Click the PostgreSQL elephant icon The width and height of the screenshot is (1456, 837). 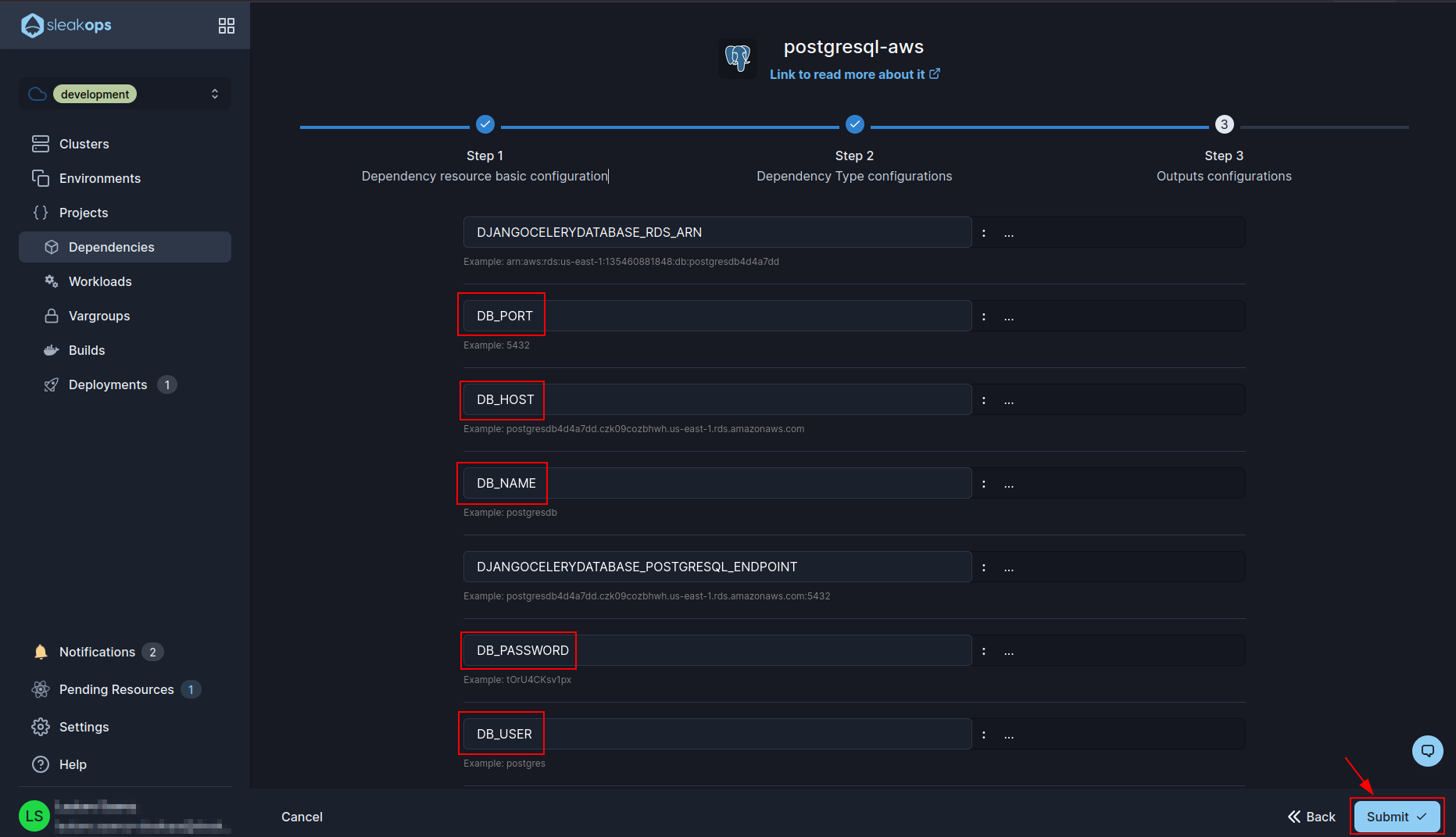[738, 59]
